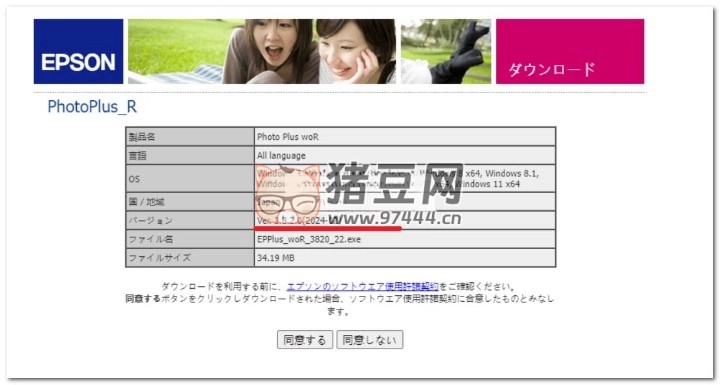This screenshot has width=720, height=385.
Task: Select file name EPPlus_woR_3820_22.exe
Action: click(x=309, y=239)
